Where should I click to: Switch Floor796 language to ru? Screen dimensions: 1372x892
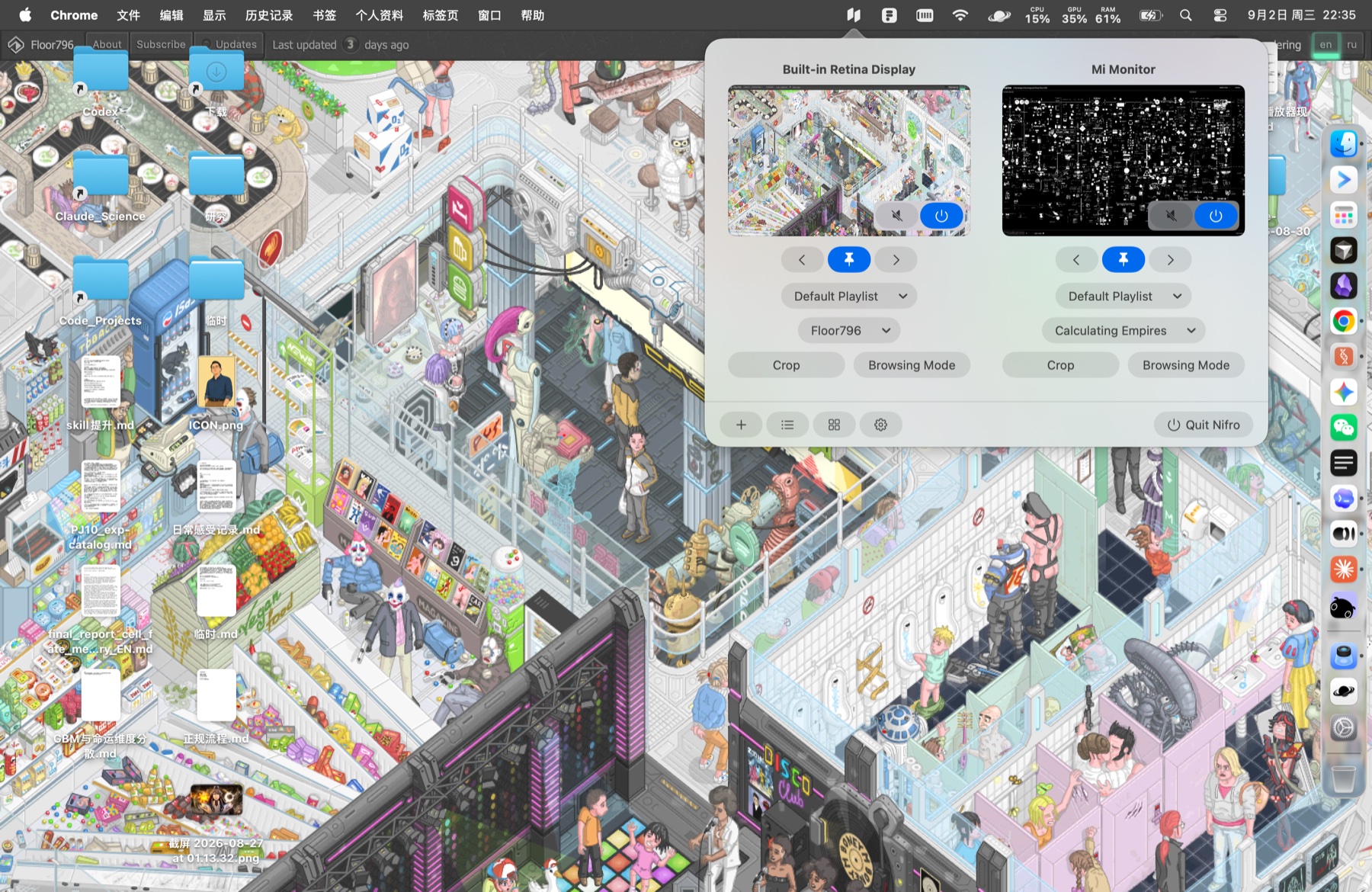pos(1351,44)
